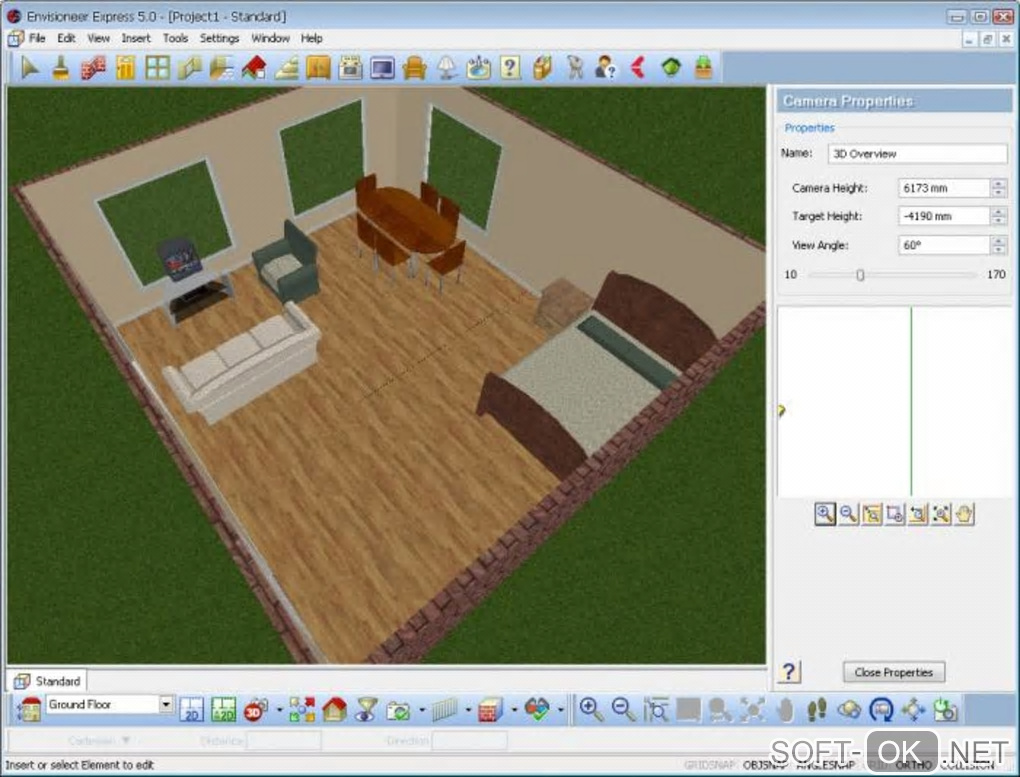Click zoom-in magnifier in Camera Properties panel
Viewport: 1020px width, 777px height.
pyautogui.click(x=825, y=514)
